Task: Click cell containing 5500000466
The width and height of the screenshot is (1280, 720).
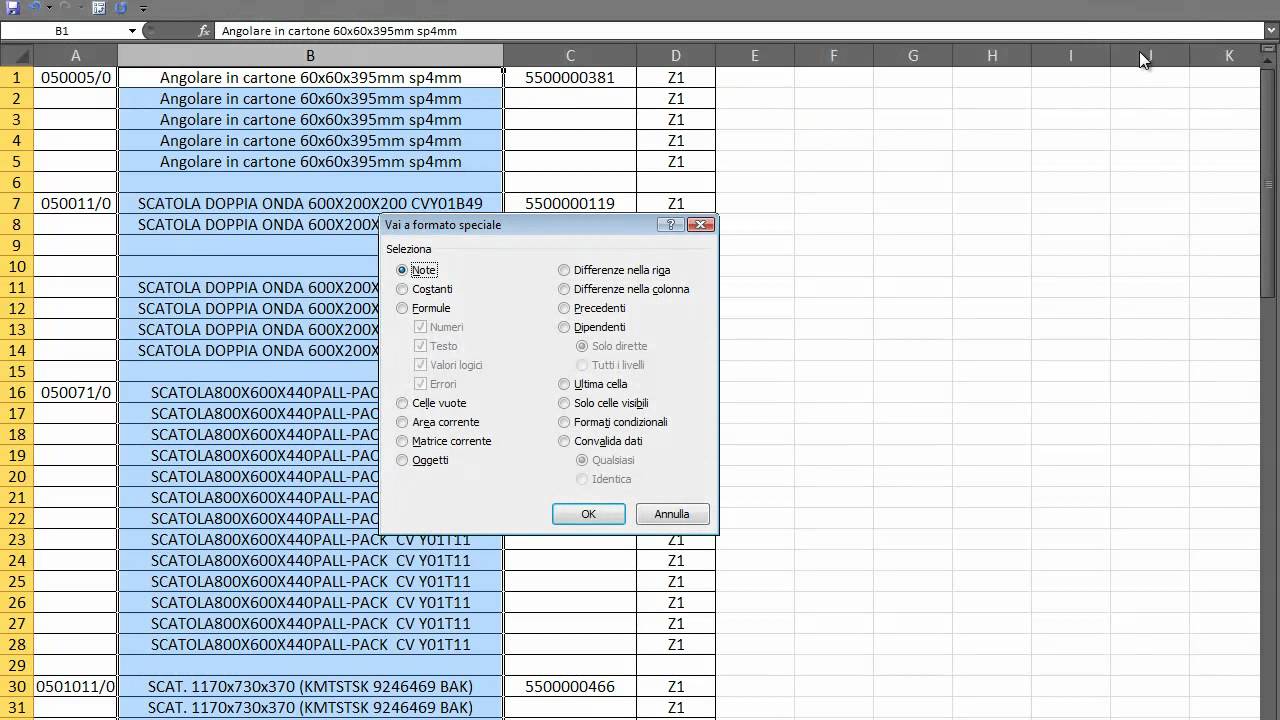Action: pos(570,686)
